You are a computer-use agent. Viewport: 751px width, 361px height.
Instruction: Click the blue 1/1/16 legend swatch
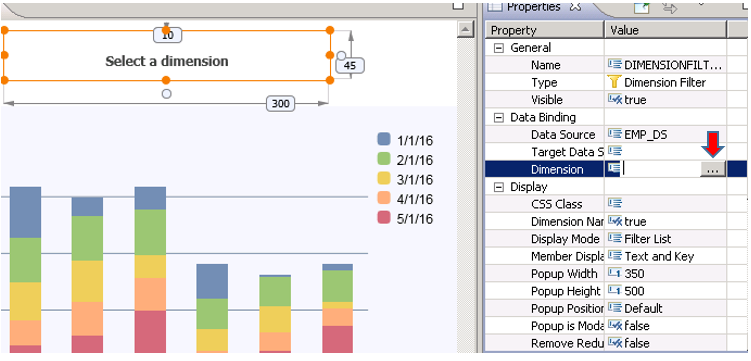coord(384,139)
